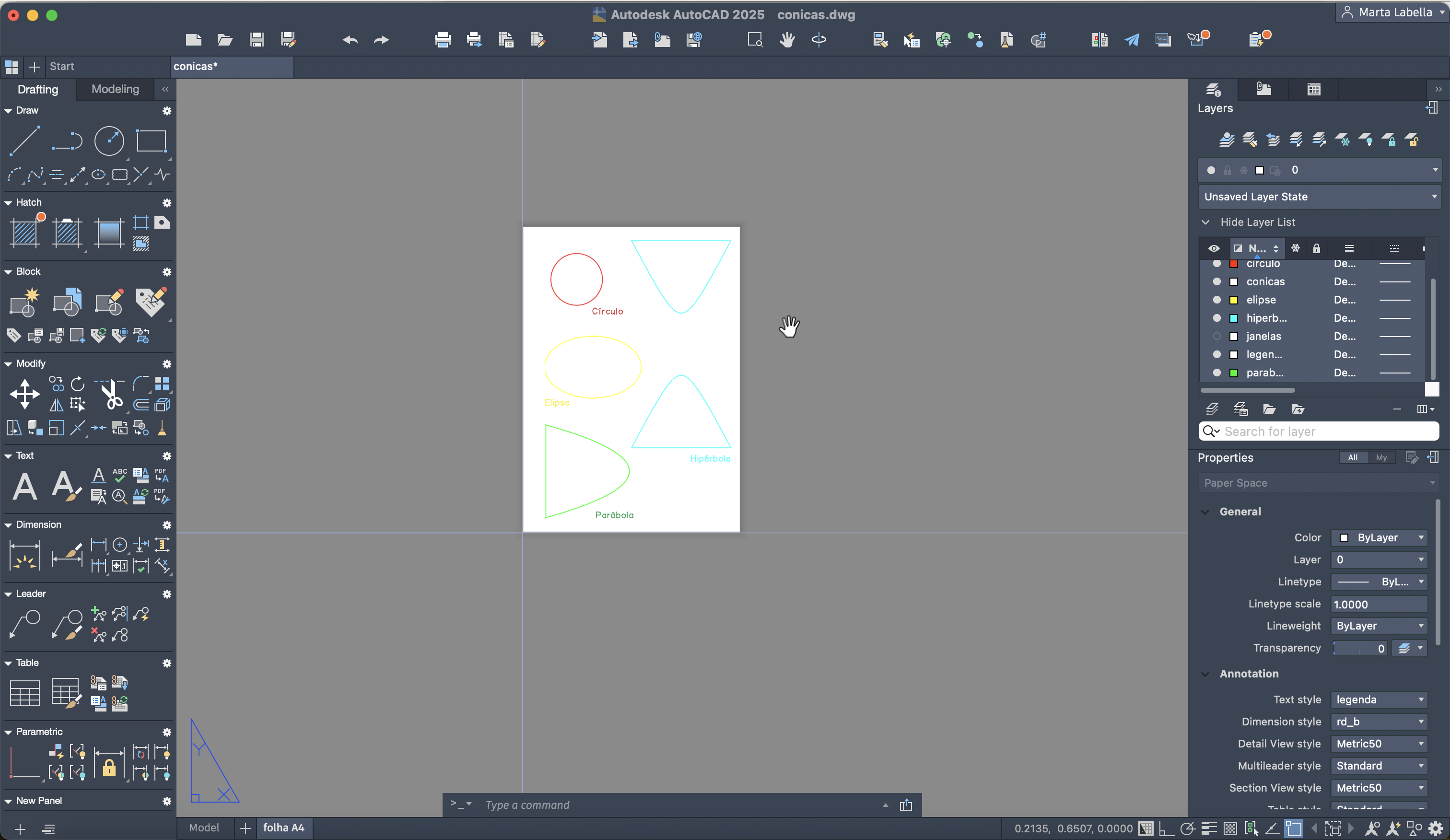This screenshot has width=1450, height=840.
Task: Select the Move tool in Modify
Action: coord(25,394)
